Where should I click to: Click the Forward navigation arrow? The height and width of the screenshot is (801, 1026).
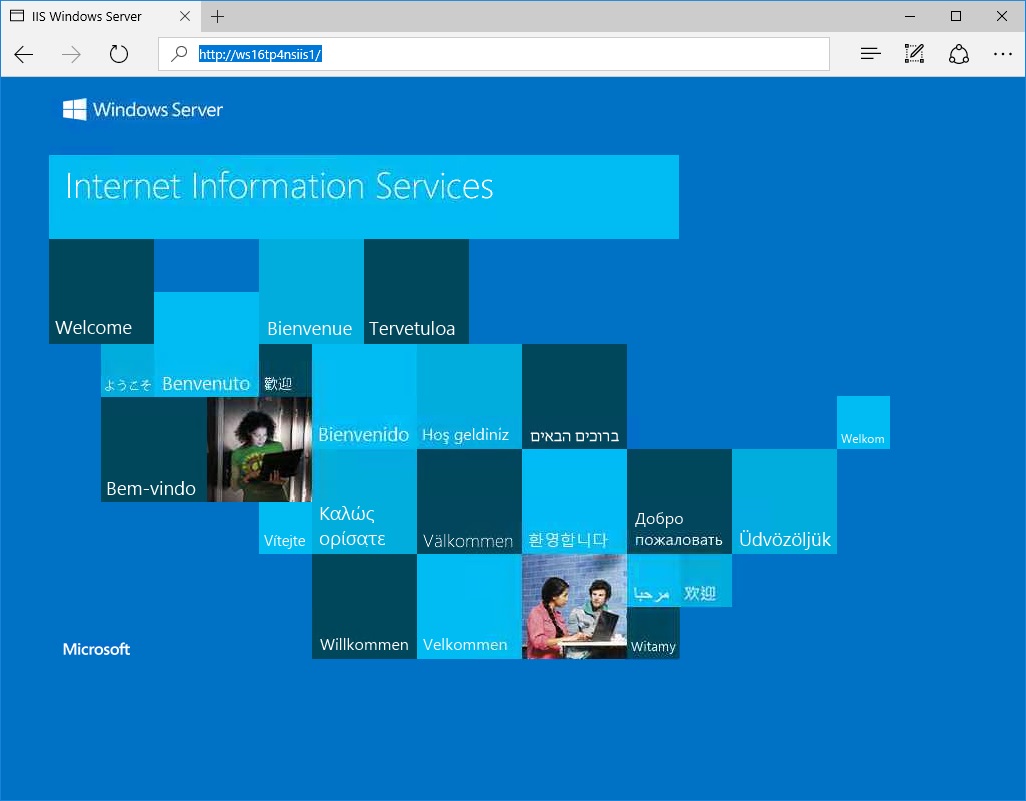[x=71, y=54]
